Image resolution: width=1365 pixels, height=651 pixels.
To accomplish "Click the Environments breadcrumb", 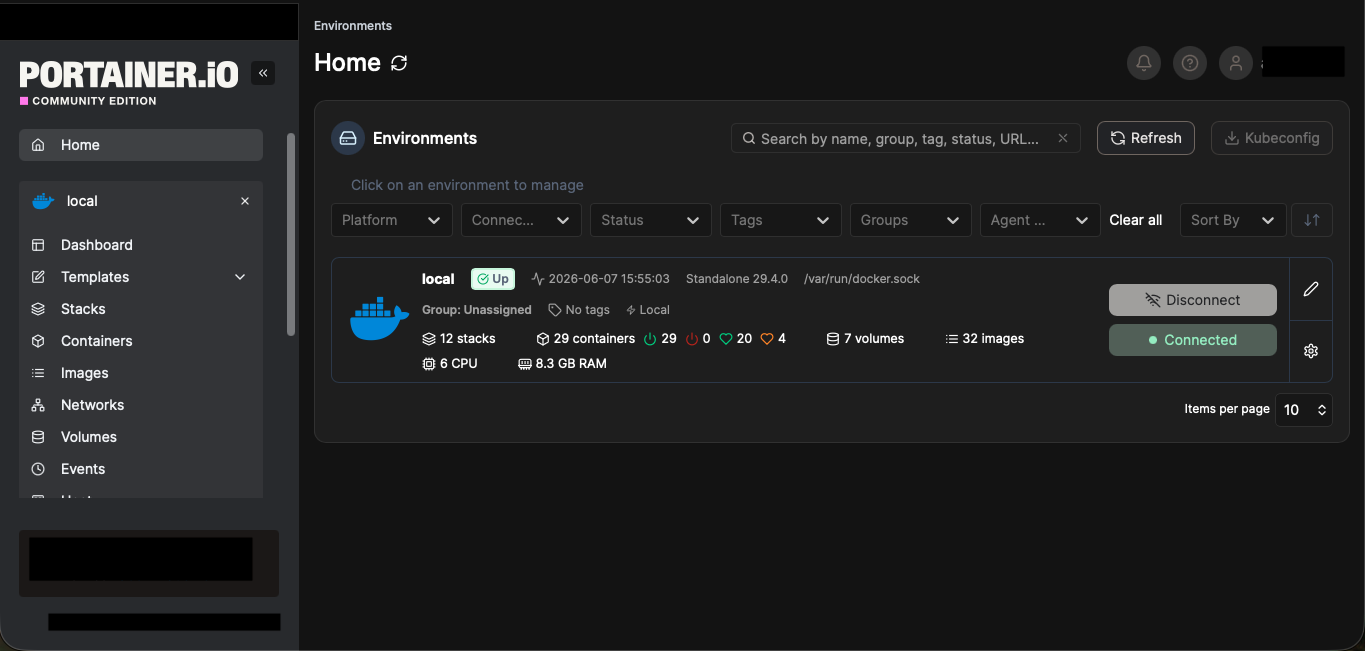I will 353,26.
